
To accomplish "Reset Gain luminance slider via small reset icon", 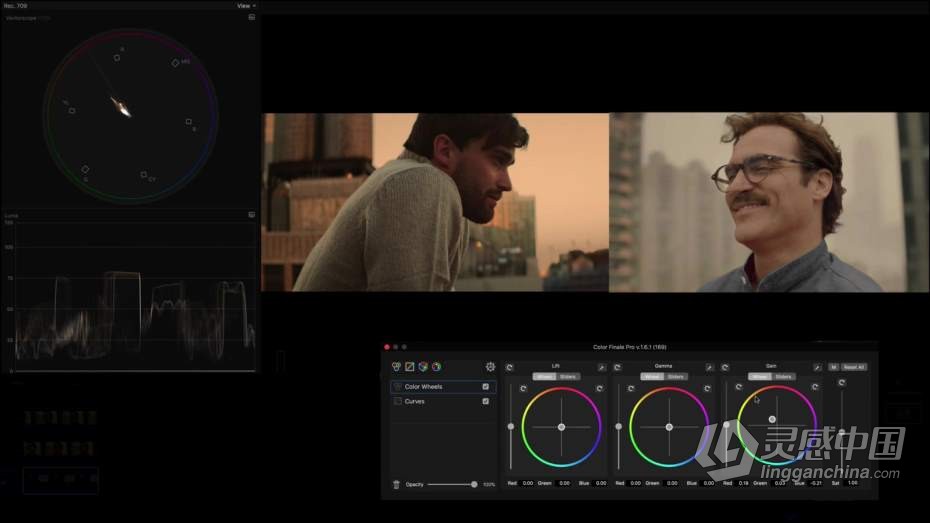I will pyautogui.click(x=739, y=387).
